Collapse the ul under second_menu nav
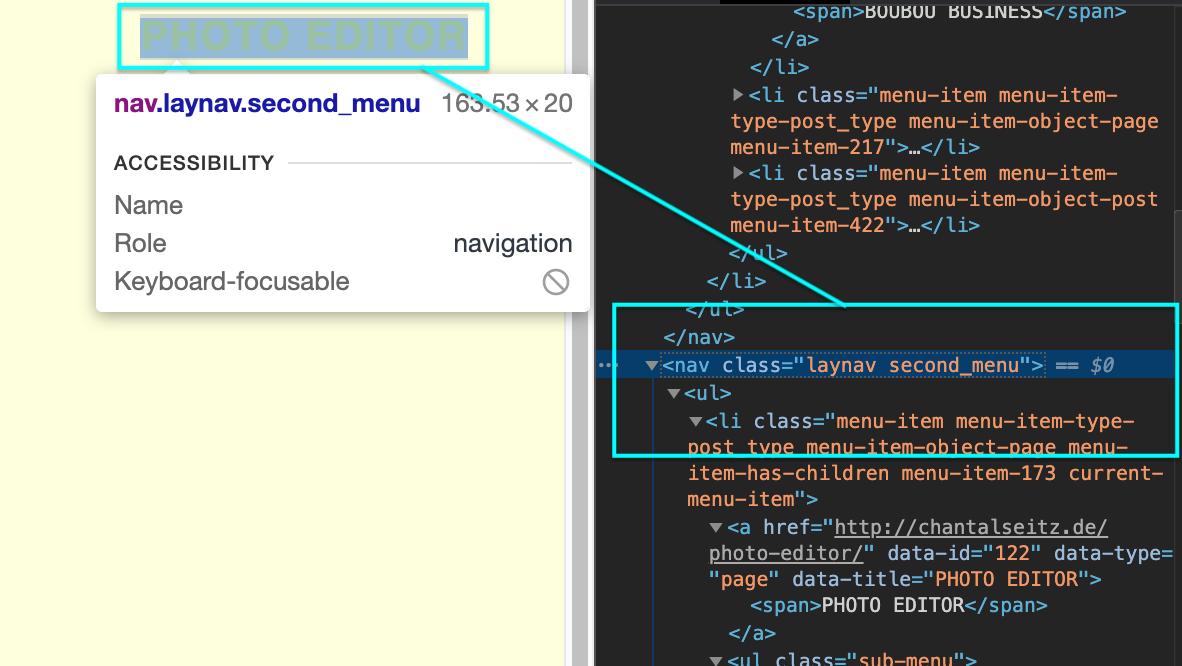The height and width of the screenshot is (666, 1182). pos(674,394)
